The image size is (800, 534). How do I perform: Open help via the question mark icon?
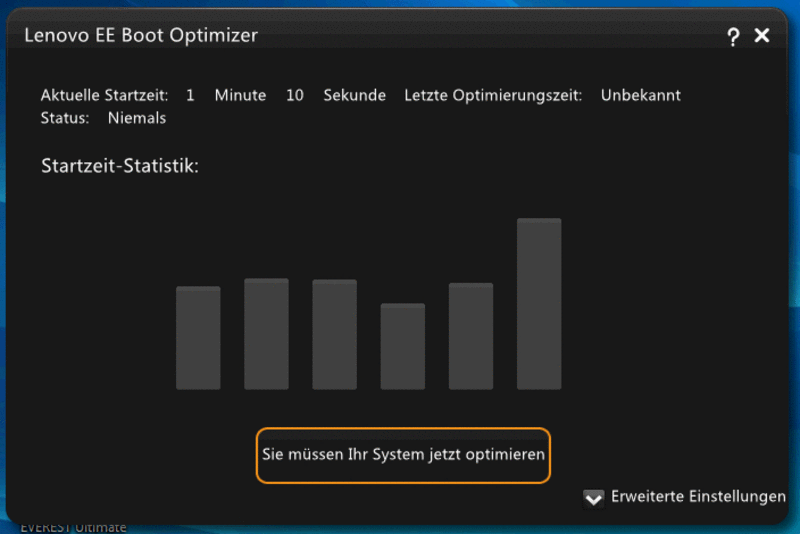[x=733, y=37]
